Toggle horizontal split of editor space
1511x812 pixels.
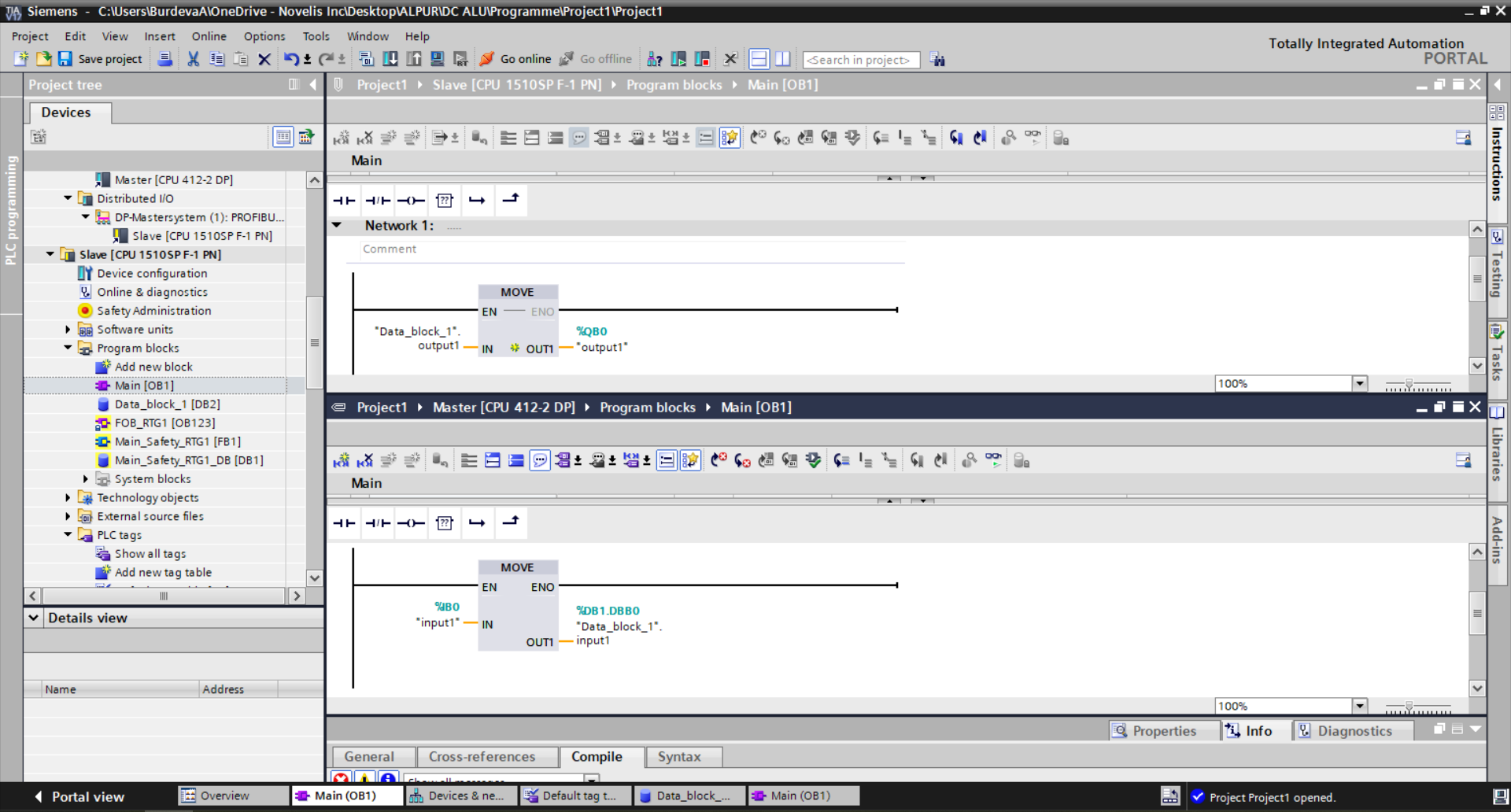(x=759, y=59)
